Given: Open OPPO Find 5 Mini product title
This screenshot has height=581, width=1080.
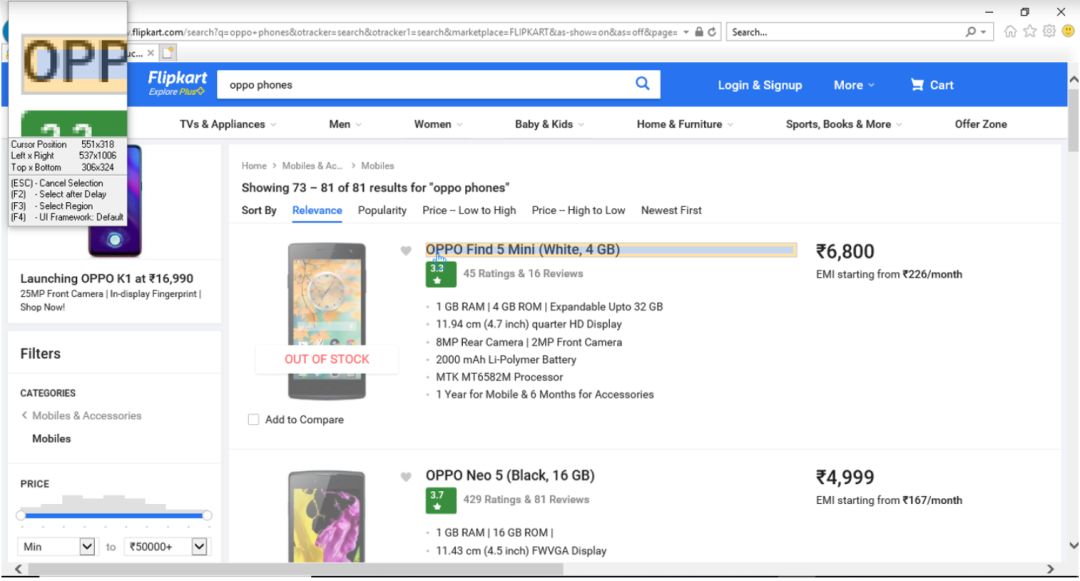Looking at the screenshot, I should pyautogui.click(x=522, y=249).
